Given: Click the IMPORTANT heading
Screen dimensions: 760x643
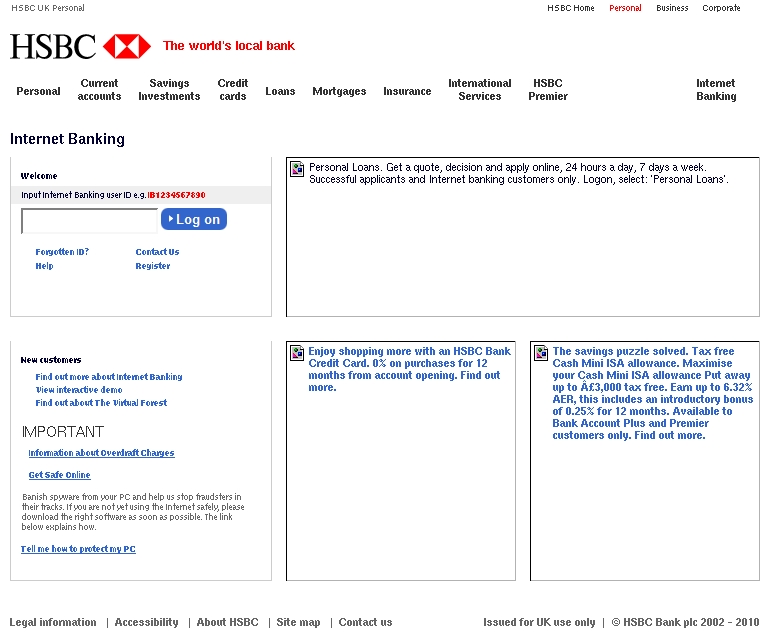Looking at the screenshot, I should pyautogui.click(x=63, y=432).
